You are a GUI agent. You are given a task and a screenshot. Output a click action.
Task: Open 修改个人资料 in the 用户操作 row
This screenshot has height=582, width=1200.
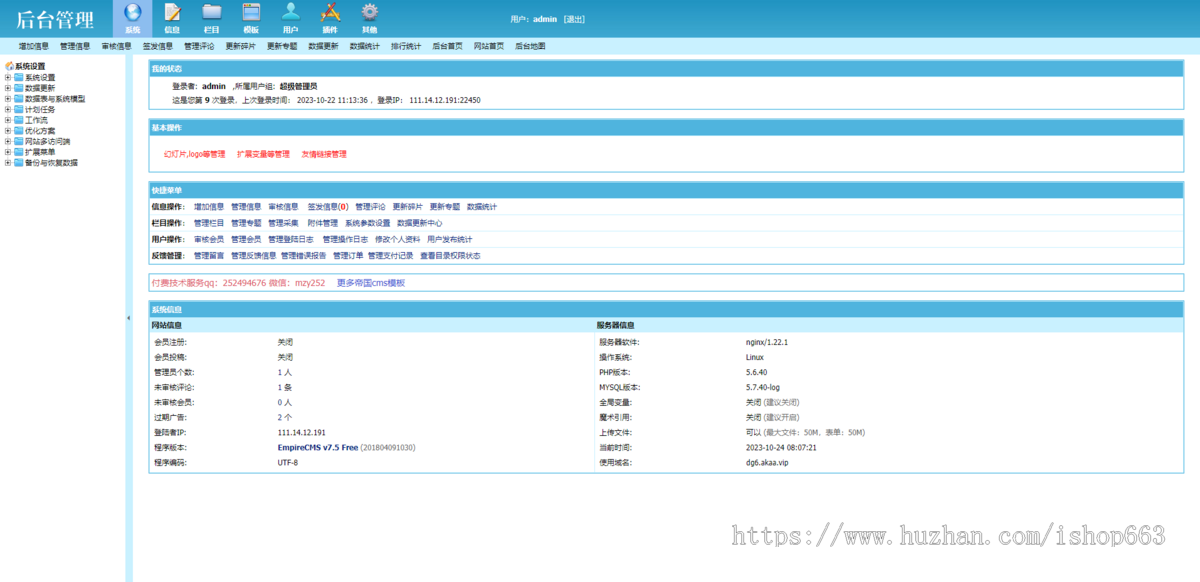tap(397, 240)
